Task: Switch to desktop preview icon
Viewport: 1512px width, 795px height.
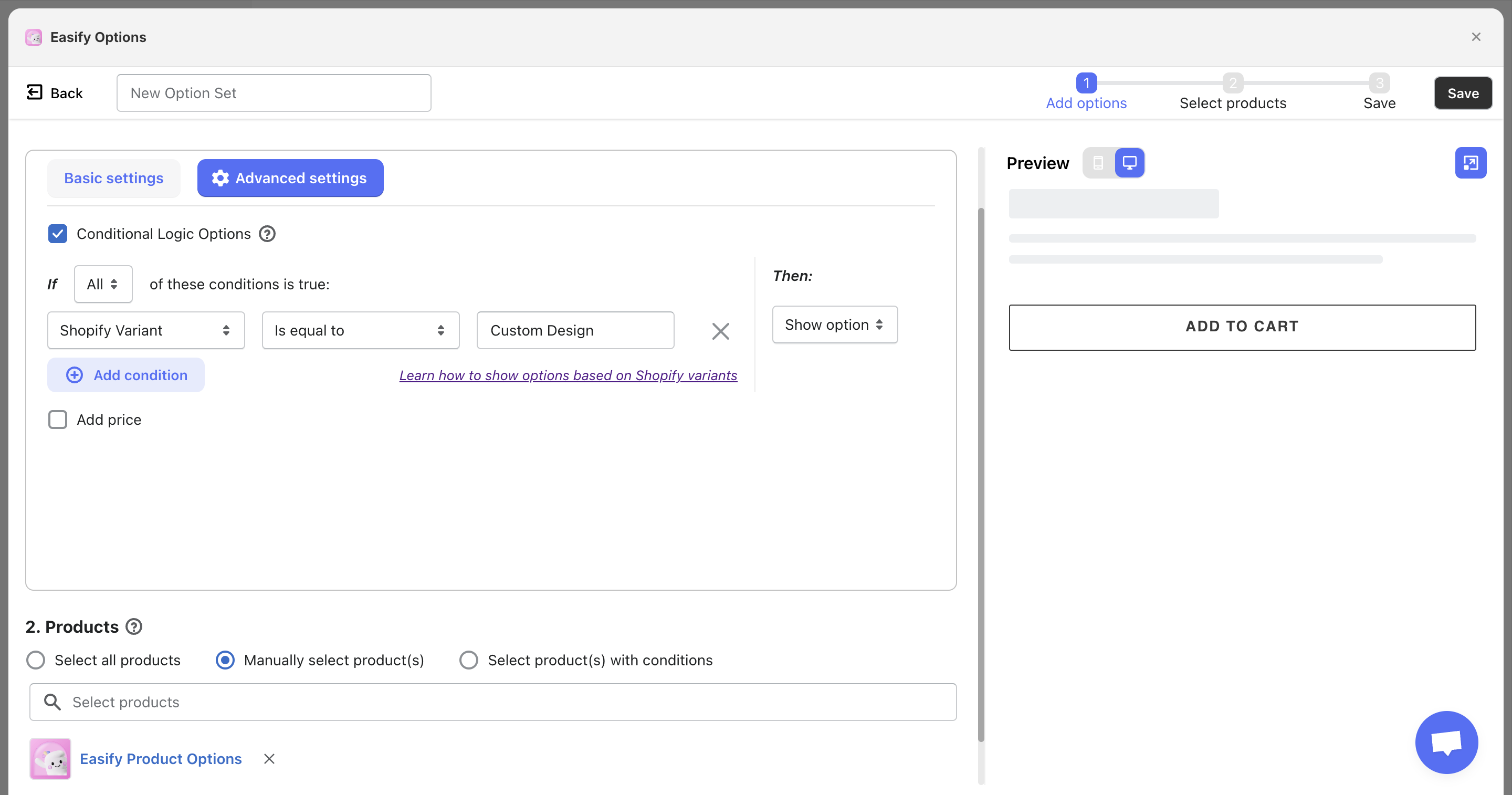Action: [x=1129, y=163]
